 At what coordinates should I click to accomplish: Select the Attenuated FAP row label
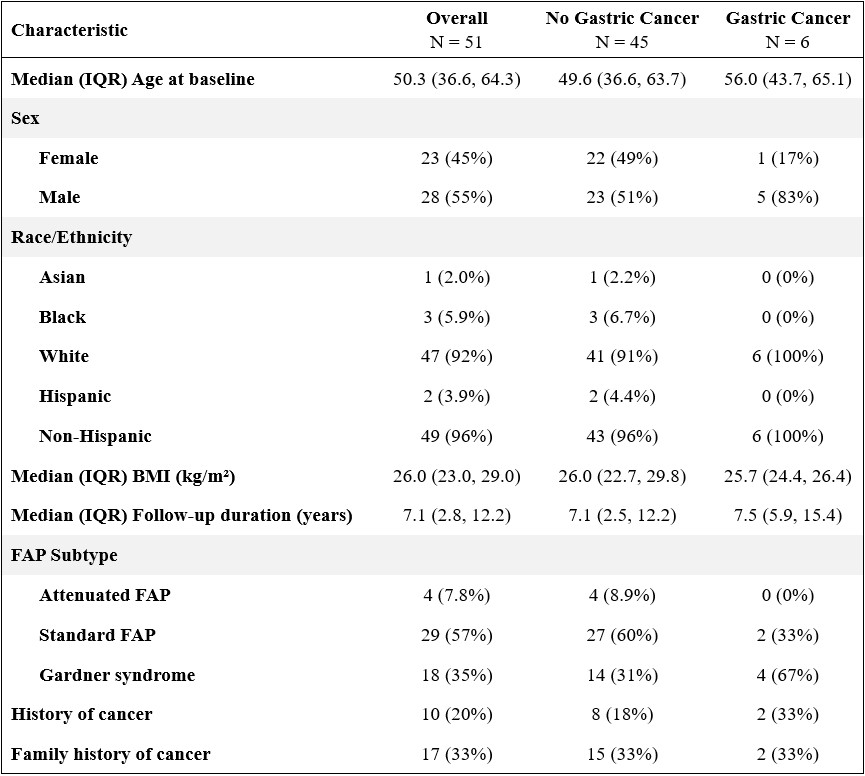click(x=105, y=596)
